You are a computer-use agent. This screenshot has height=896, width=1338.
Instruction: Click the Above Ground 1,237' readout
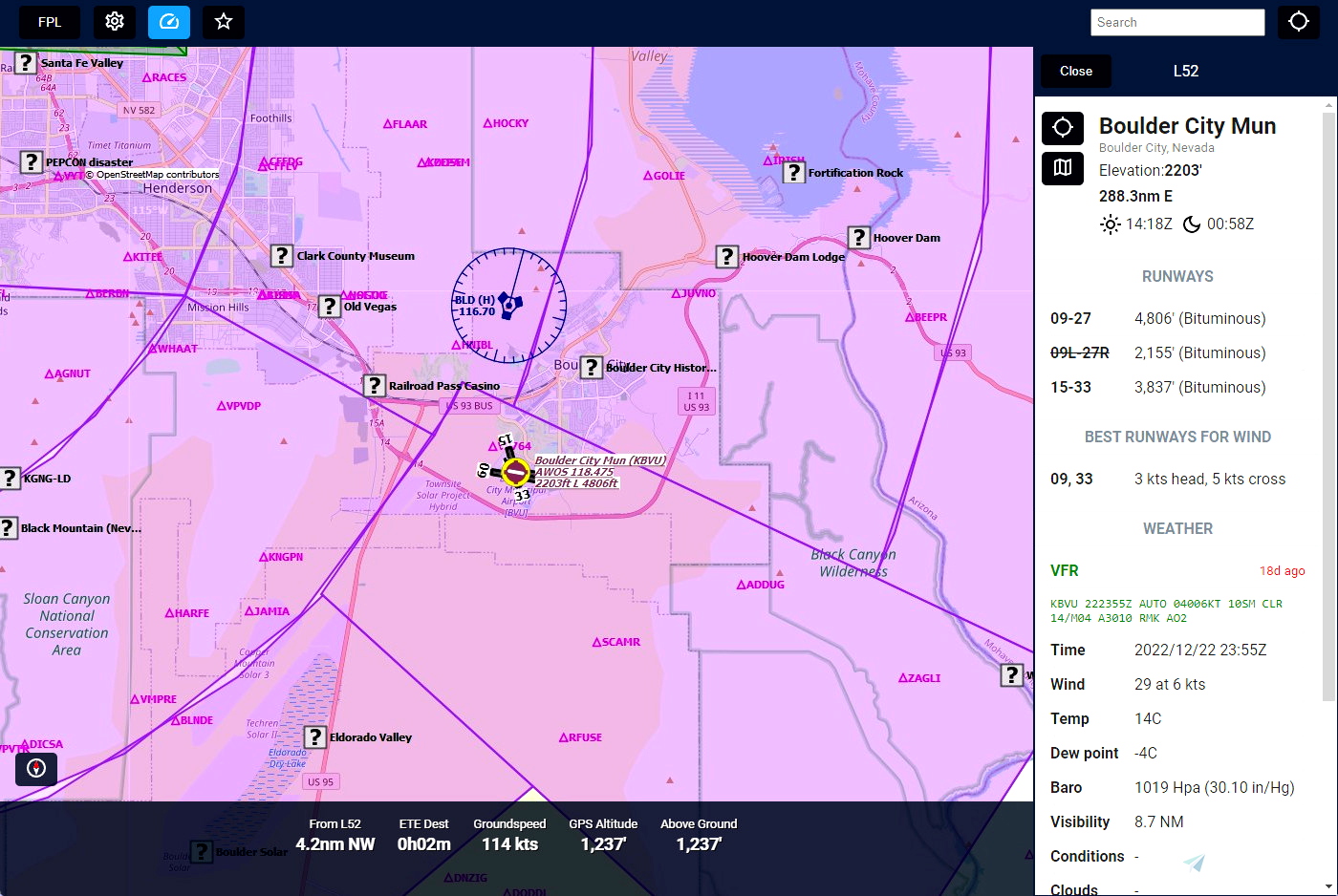pyautogui.click(x=699, y=835)
